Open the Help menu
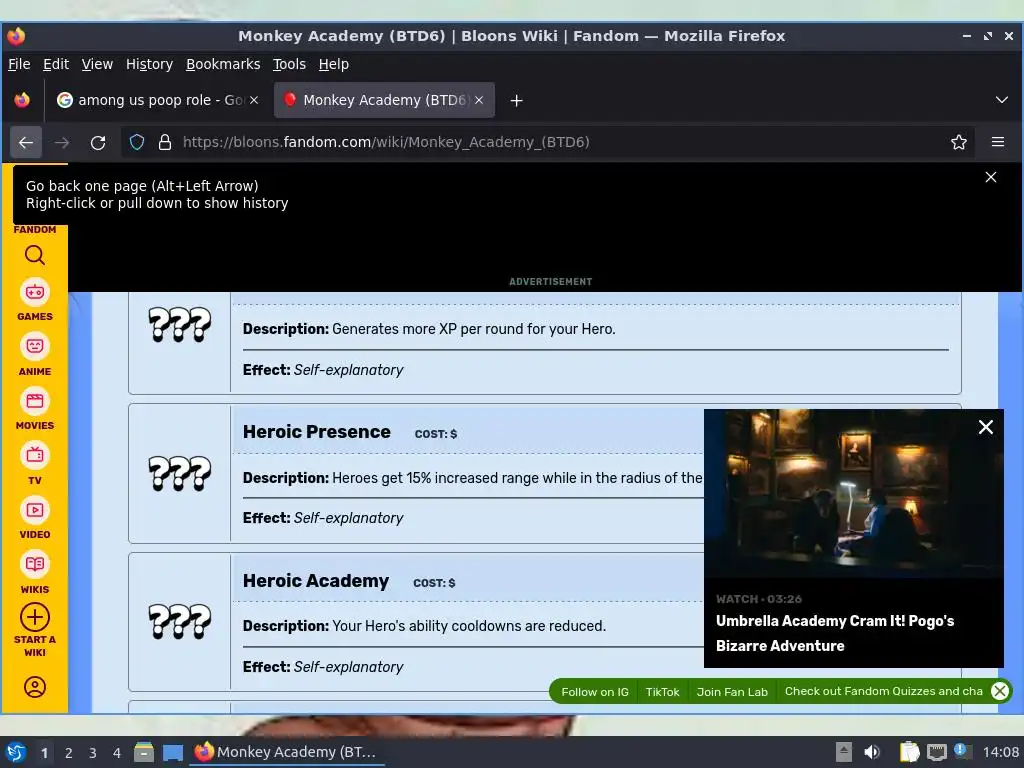Screen dimensions: 1024x768 [x=334, y=64]
